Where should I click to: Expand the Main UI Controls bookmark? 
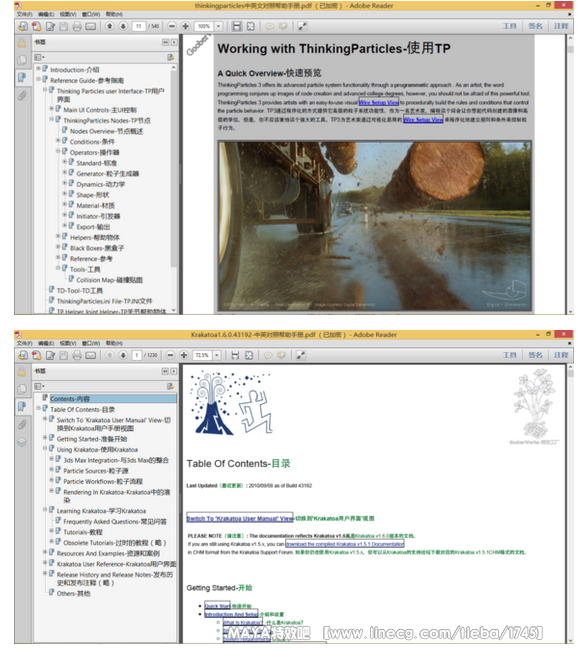point(51,109)
